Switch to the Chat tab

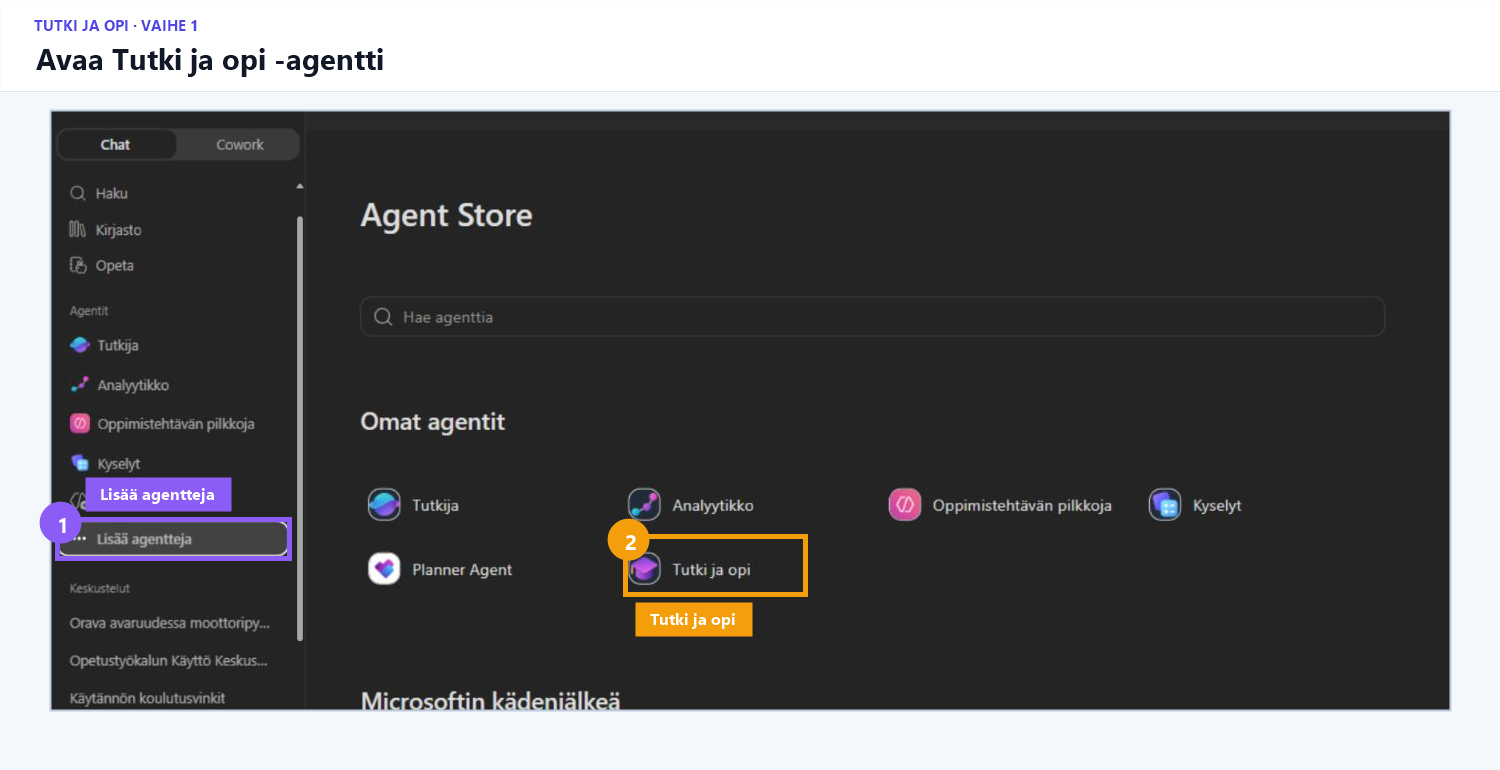(x=116, y=145)
